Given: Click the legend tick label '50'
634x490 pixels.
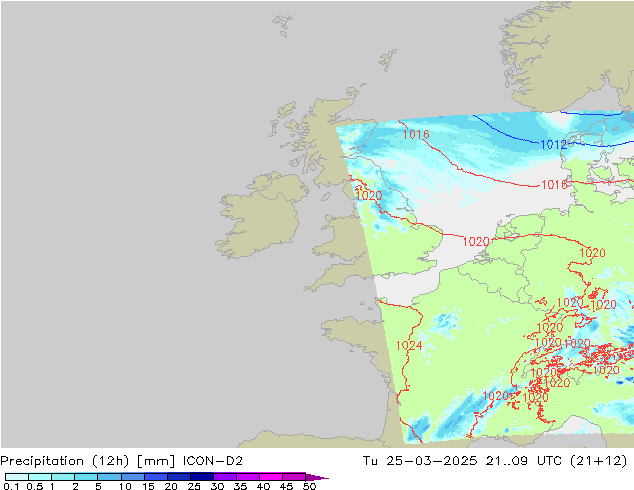Looking at the screenshot, I should click(309, 486).
